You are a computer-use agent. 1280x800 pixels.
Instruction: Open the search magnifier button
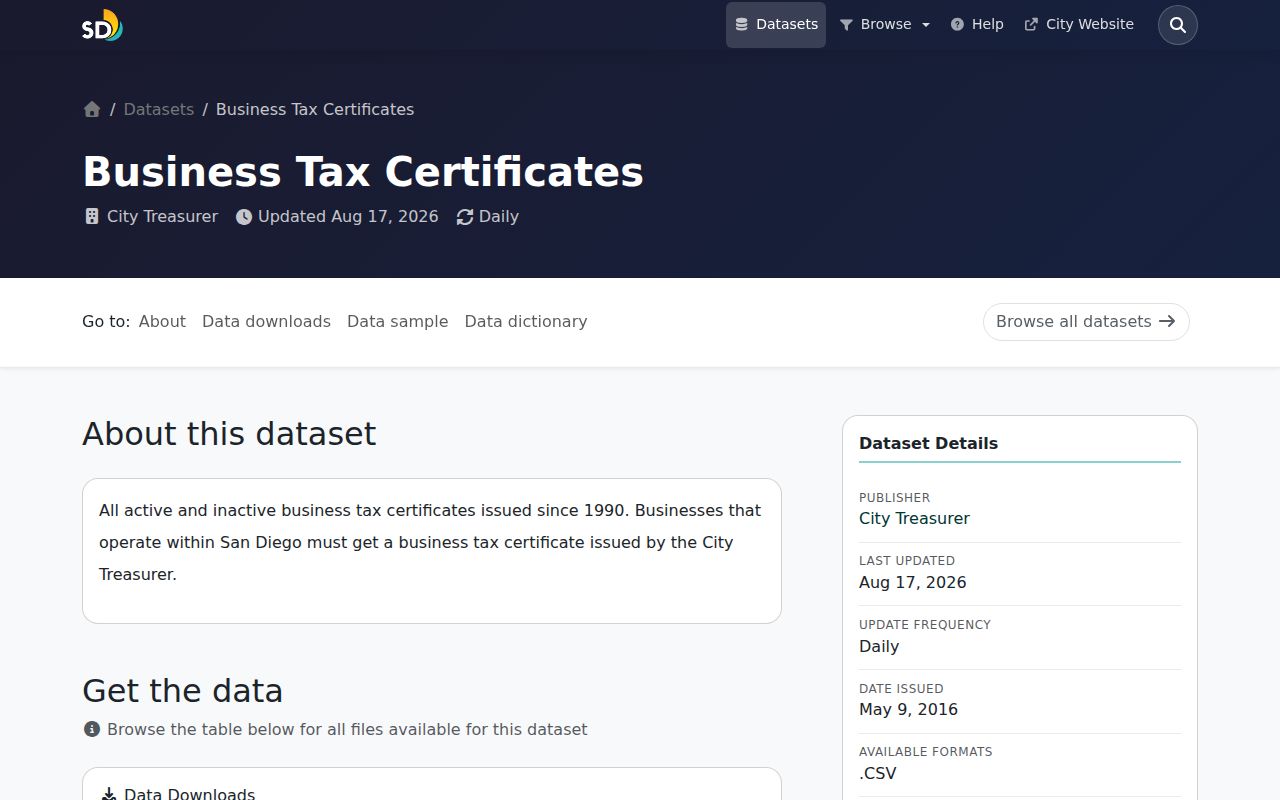[x=1177, y=25]
